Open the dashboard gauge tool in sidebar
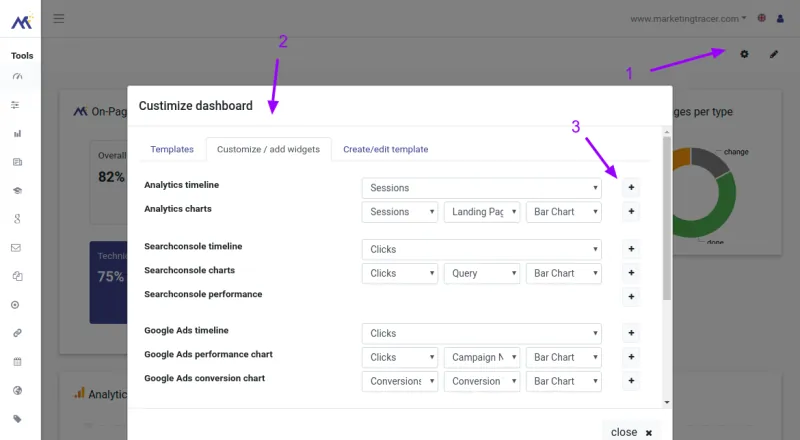The width and height of the screenshot is (800, 440). [17, 77]
